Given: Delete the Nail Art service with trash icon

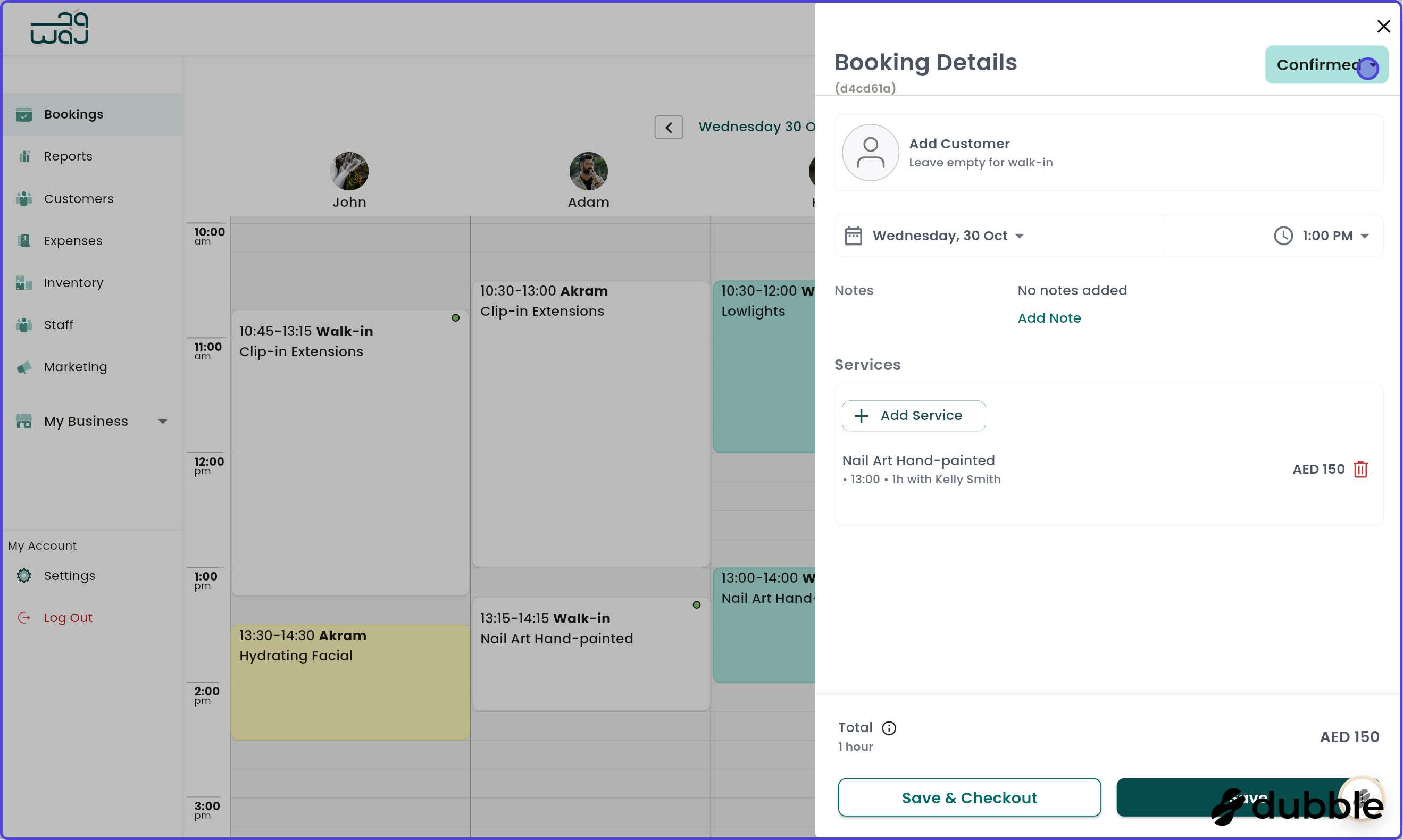Looking at the screenshot, I should [x=1360, y=469].
